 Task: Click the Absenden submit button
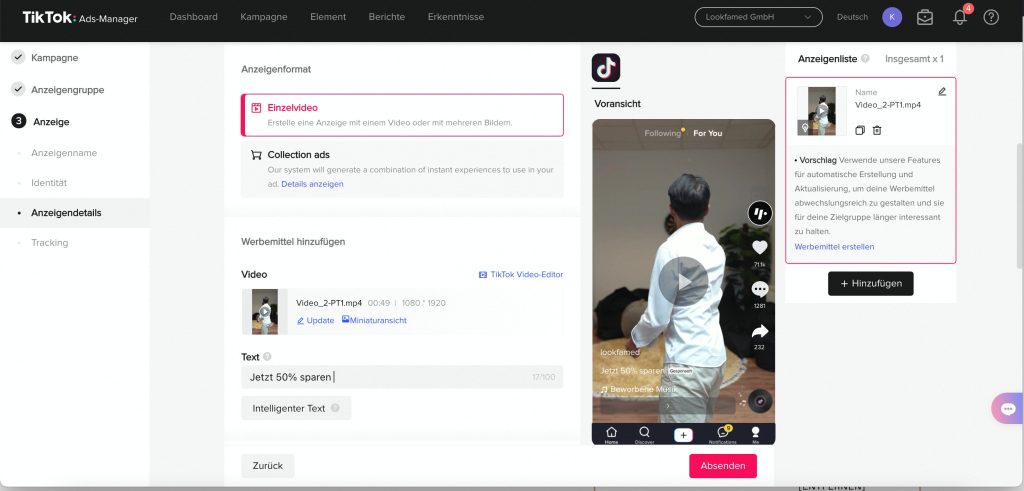coord(722,466)
